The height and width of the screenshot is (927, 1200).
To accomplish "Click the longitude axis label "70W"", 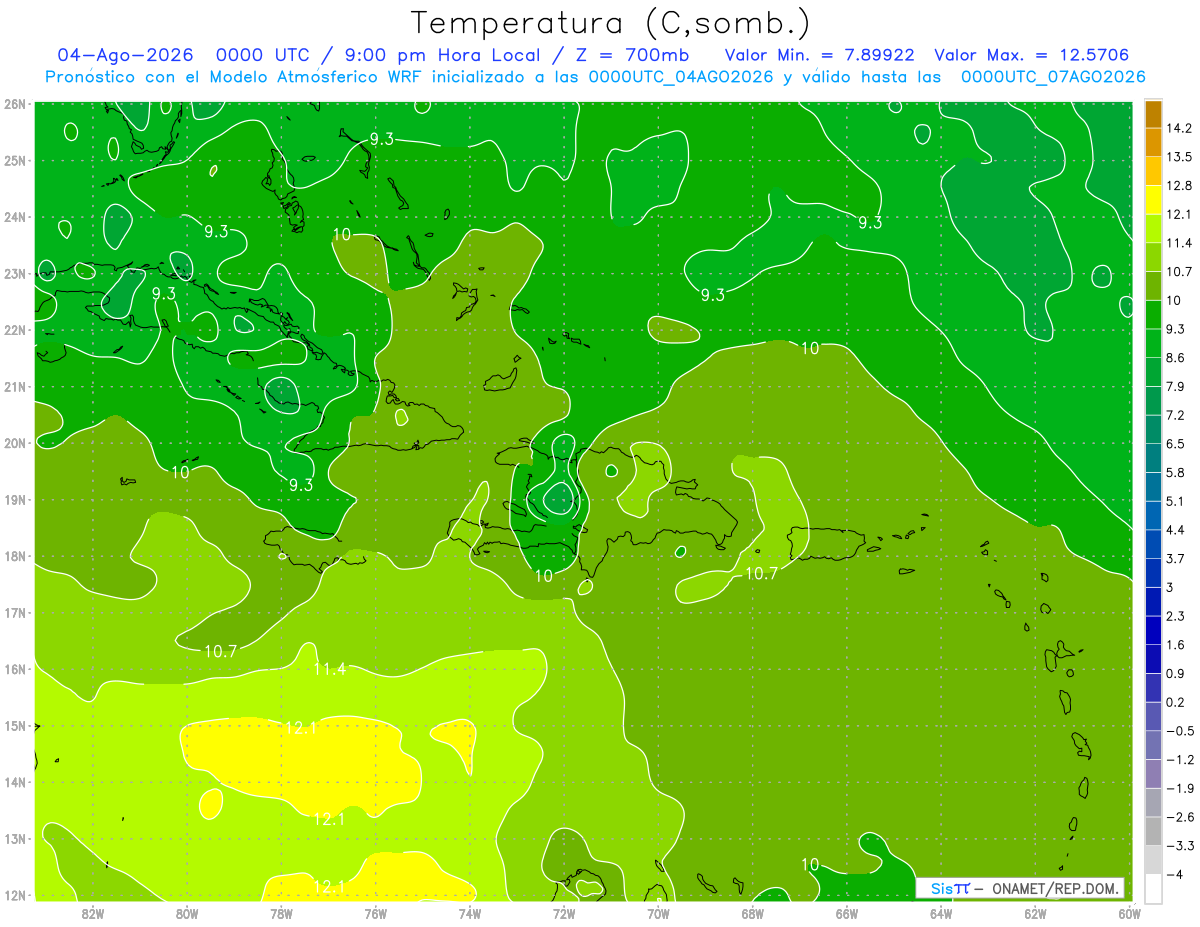I will click(x=658, y=912).
